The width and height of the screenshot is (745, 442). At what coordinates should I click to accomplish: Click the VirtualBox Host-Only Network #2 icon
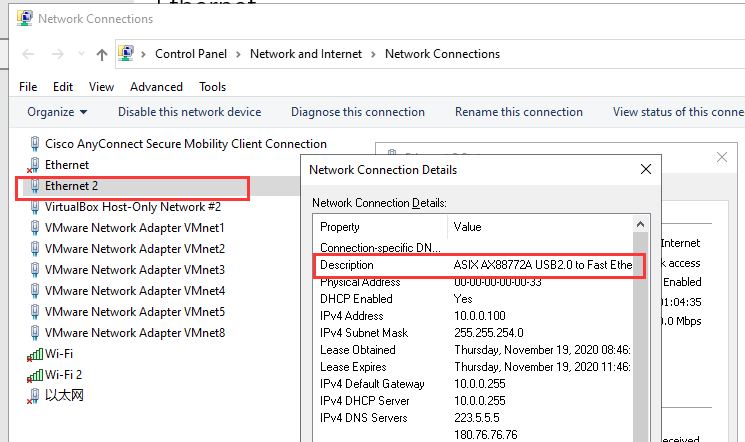(x=35, y=207)
